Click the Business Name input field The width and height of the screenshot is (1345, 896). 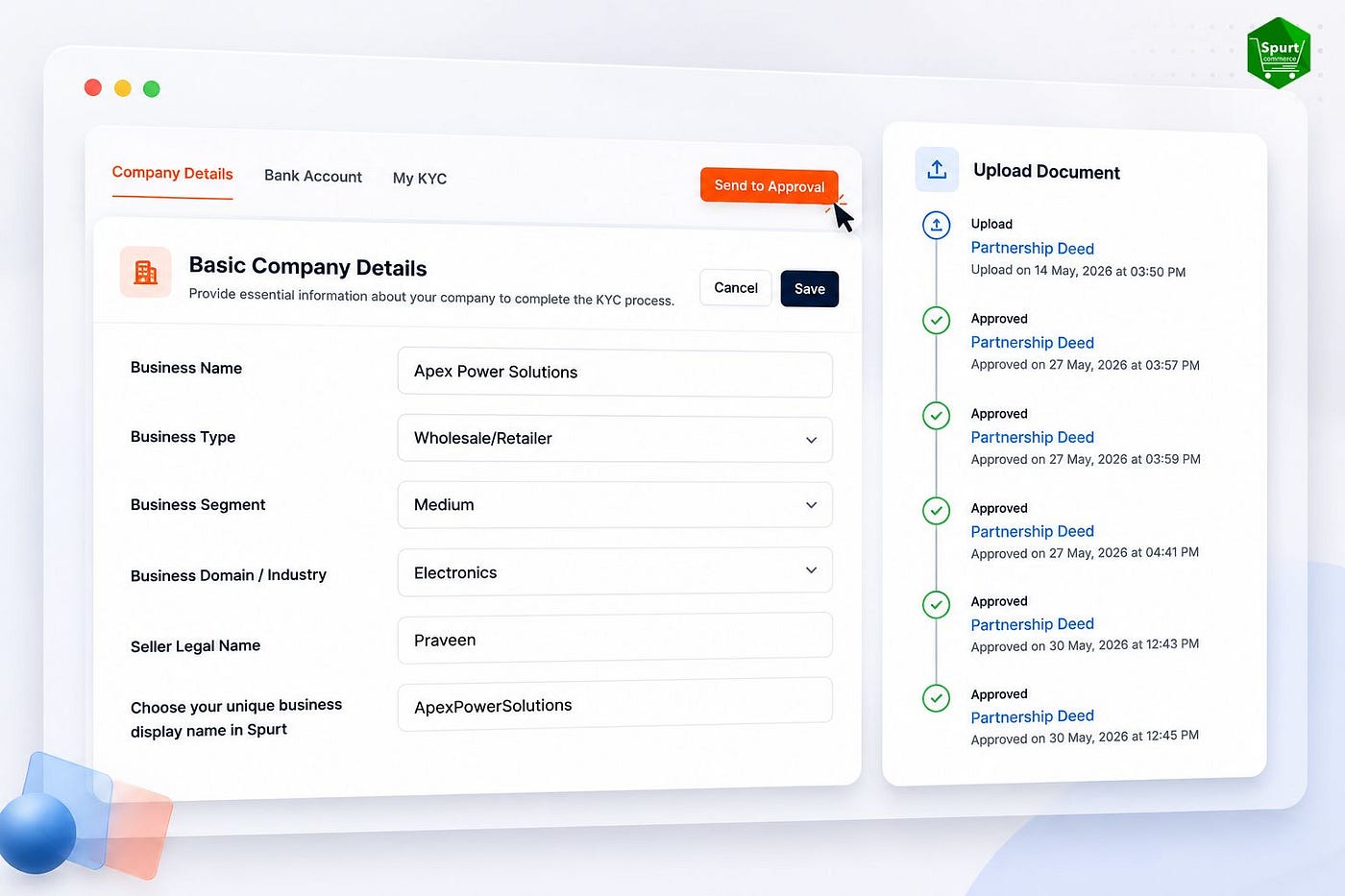pos(615,373)
